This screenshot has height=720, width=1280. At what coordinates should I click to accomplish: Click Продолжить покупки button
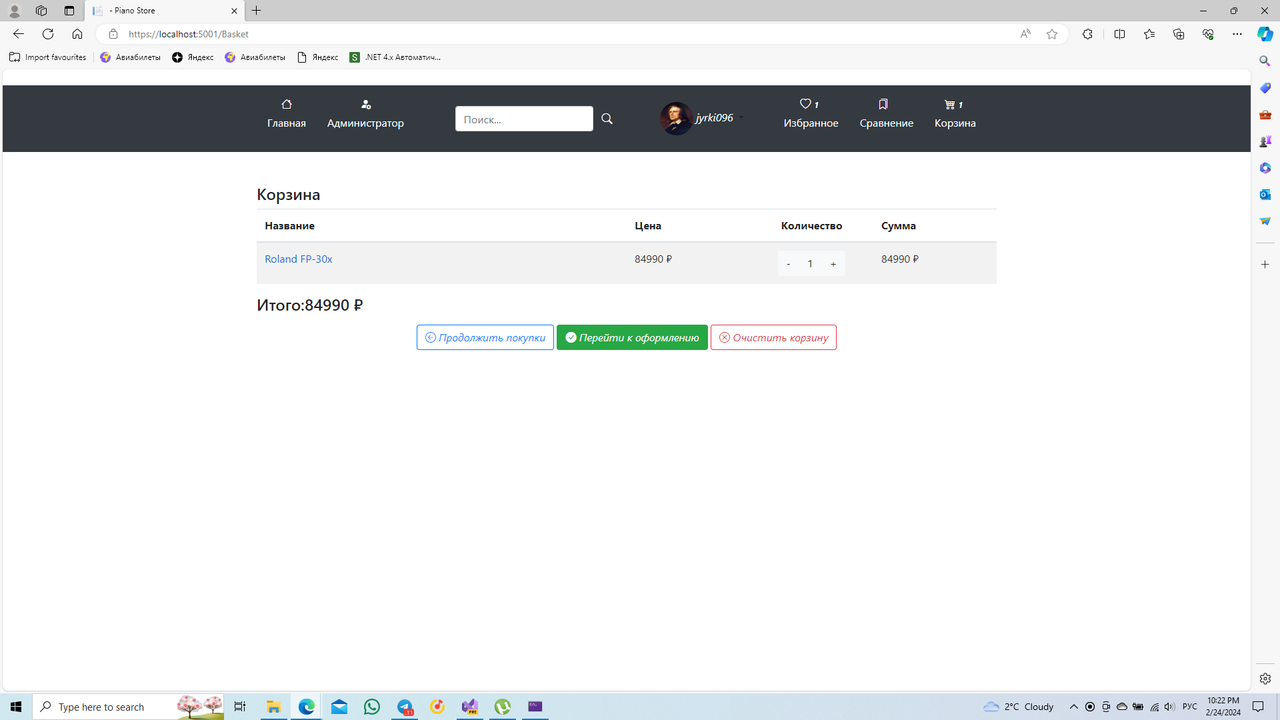pyautogui.click(x=485, y=338)
